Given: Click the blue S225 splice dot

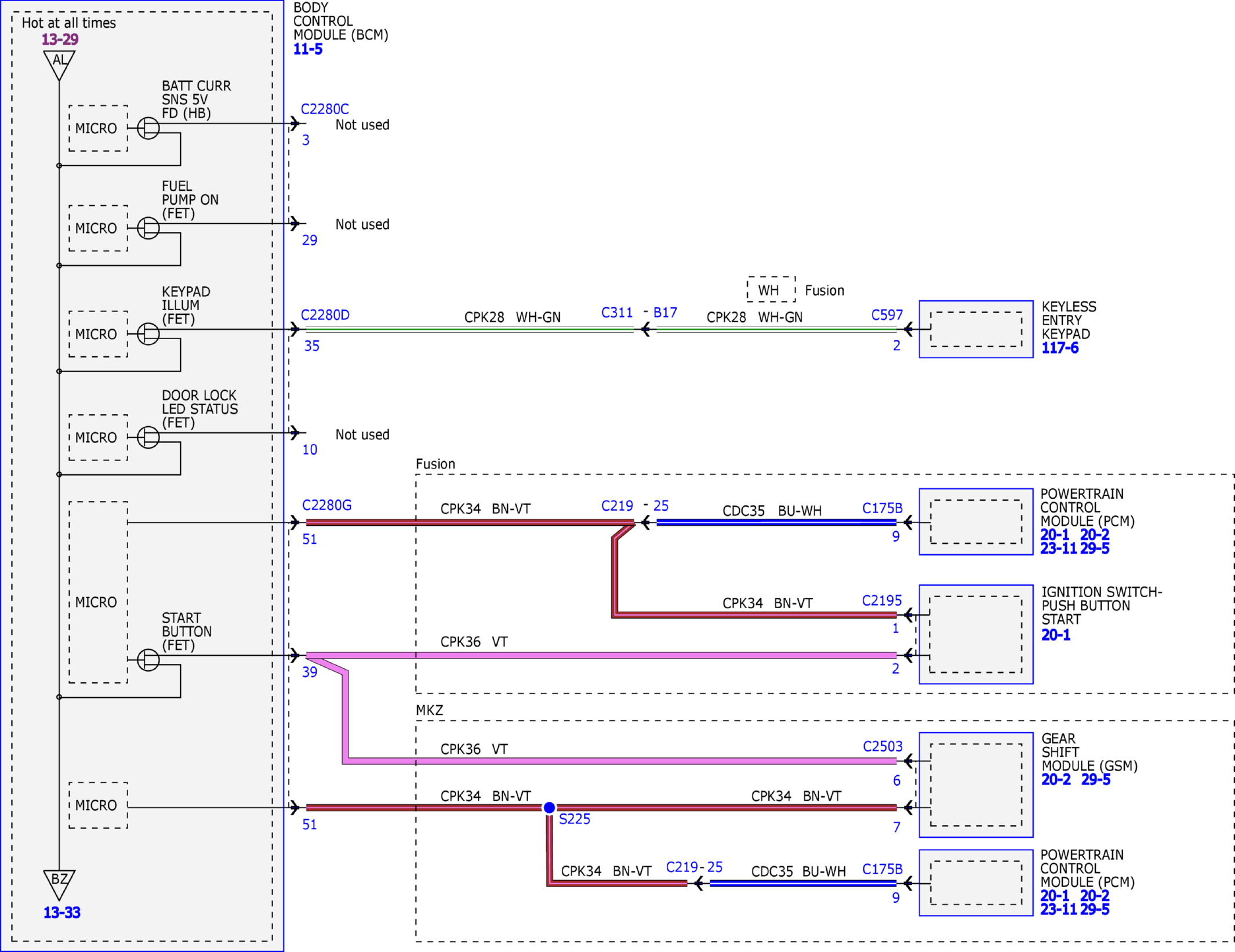Looking at the screenshot, I should click(x=549, y=808).
